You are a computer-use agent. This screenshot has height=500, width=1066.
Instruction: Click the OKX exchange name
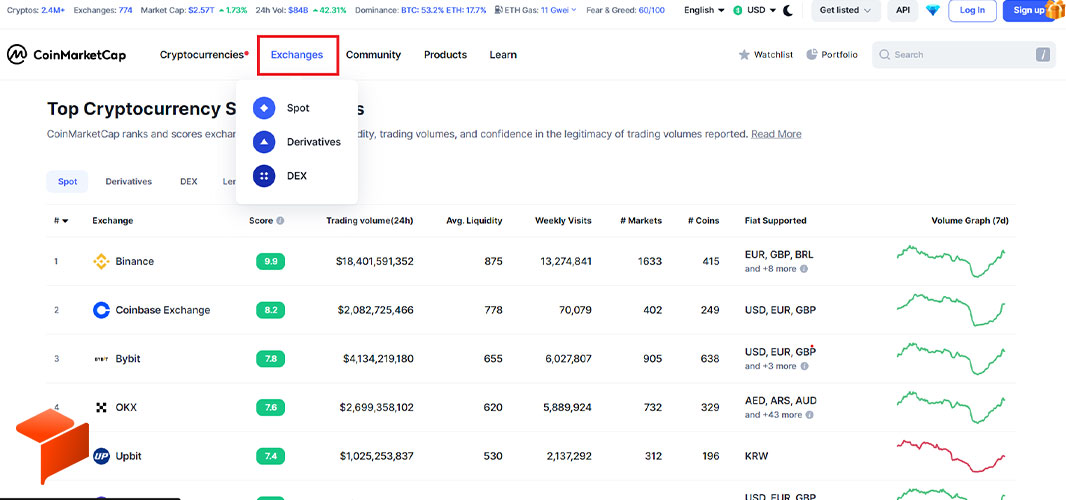coord(126,407)
